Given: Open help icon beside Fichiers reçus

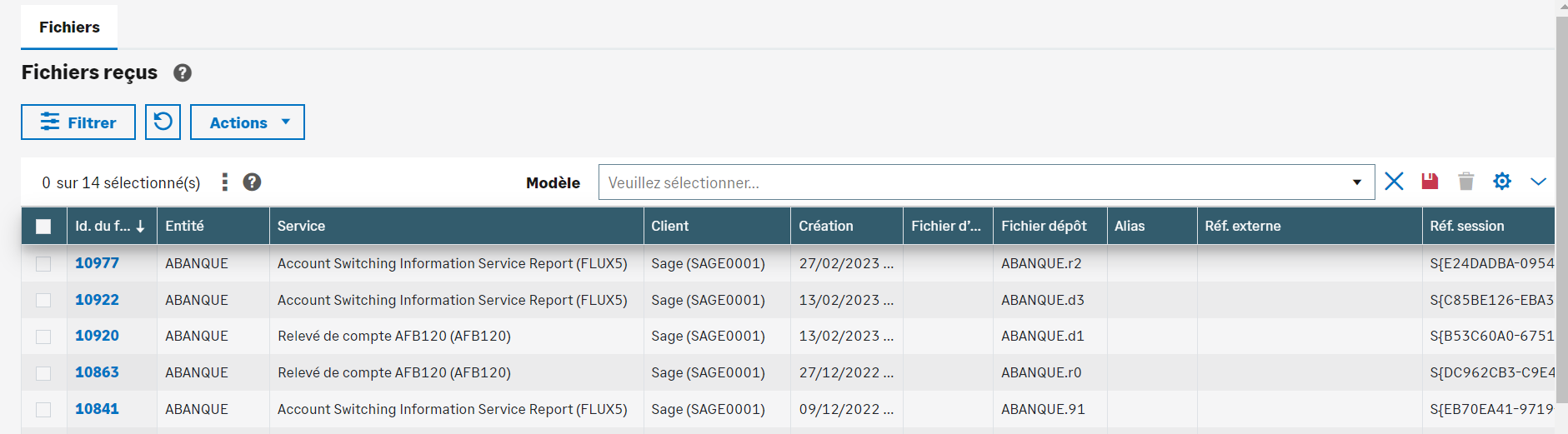Looking at the screenshot, I should coord(183,73).
